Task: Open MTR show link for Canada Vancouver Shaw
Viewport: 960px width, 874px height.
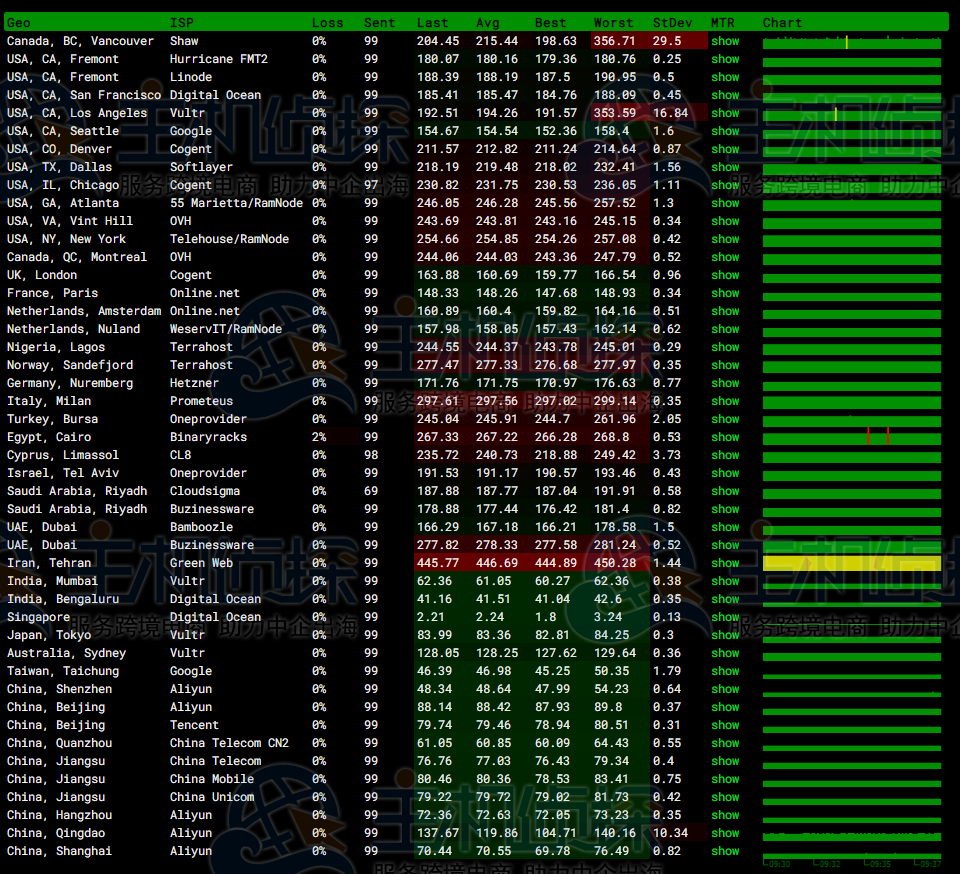Action: (725, 41)
